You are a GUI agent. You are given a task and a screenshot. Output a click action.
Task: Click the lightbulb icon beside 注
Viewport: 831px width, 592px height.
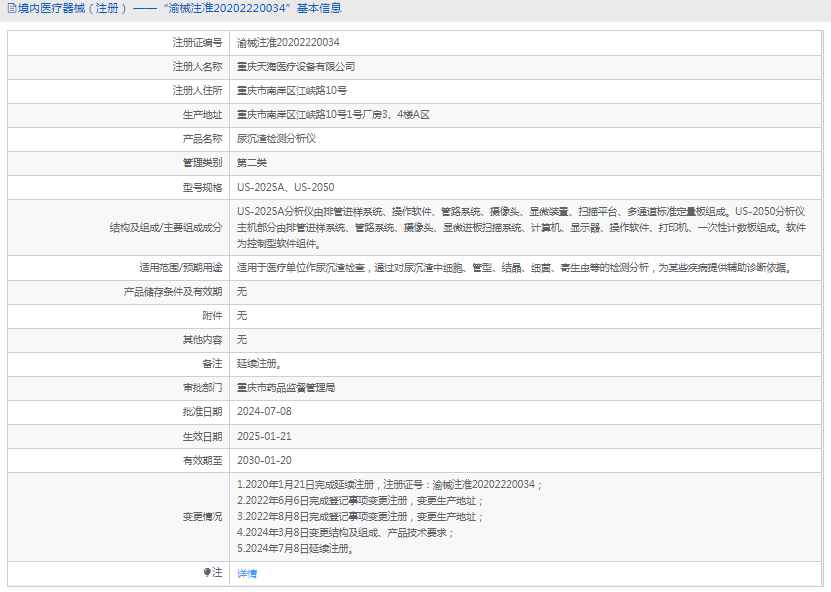click(207, 572)
